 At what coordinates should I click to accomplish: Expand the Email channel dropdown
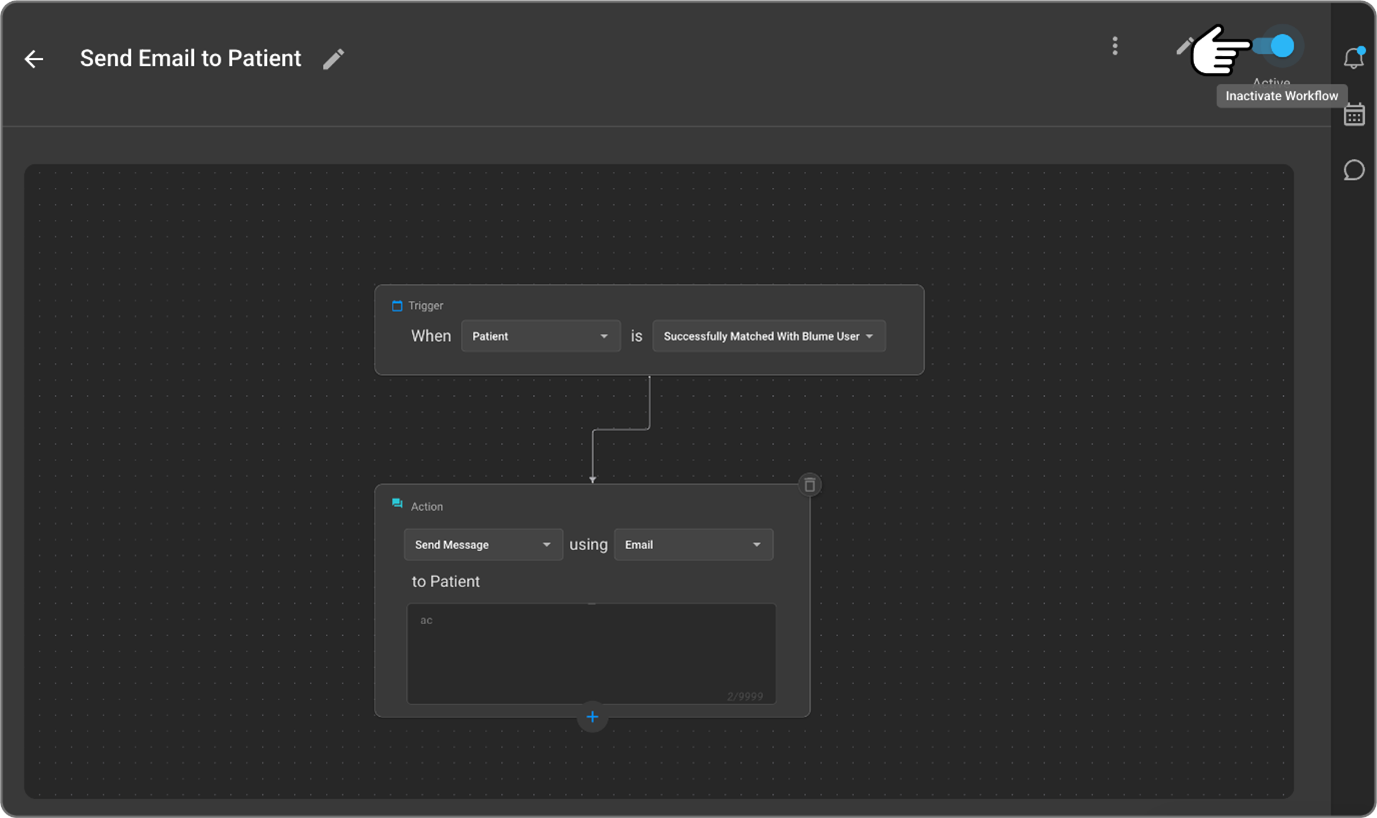(x=693, y=545)
